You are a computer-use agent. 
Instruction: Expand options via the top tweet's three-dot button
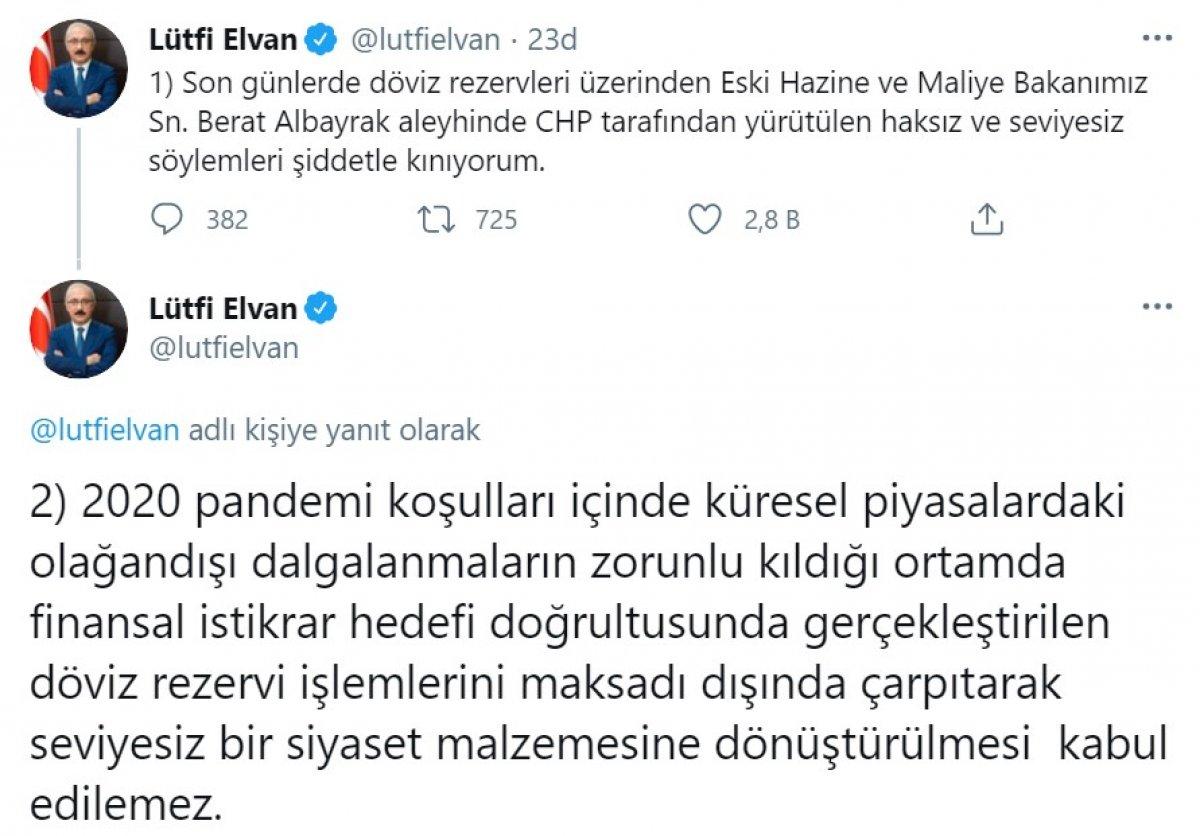pos(1159,36)
